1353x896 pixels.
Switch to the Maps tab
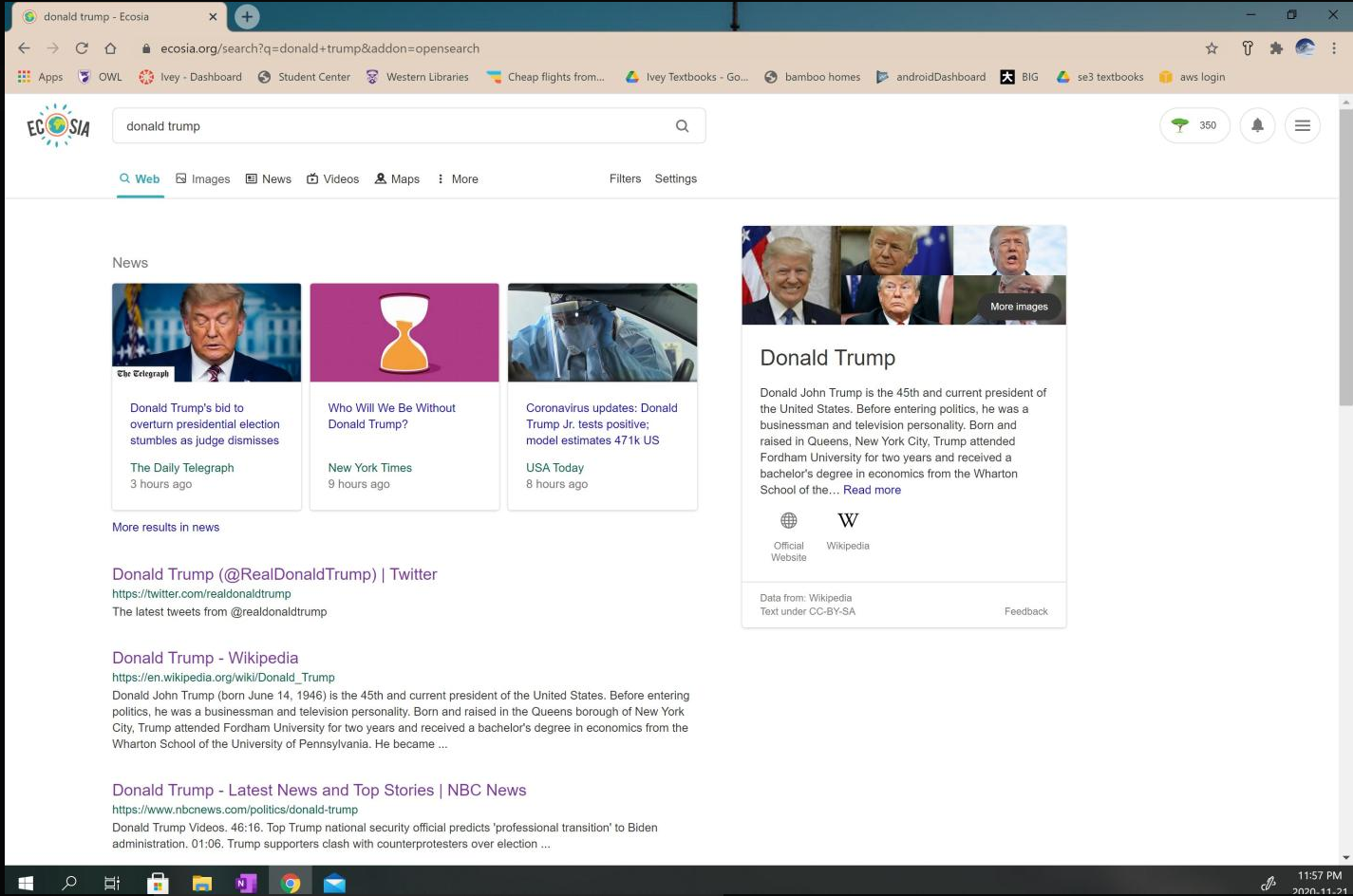tap(397, 178)
